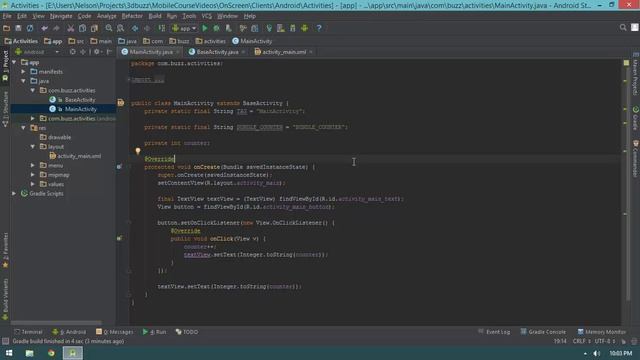Collapse the java folder
This screenshot has height=360, width=640.
point(24,81)
